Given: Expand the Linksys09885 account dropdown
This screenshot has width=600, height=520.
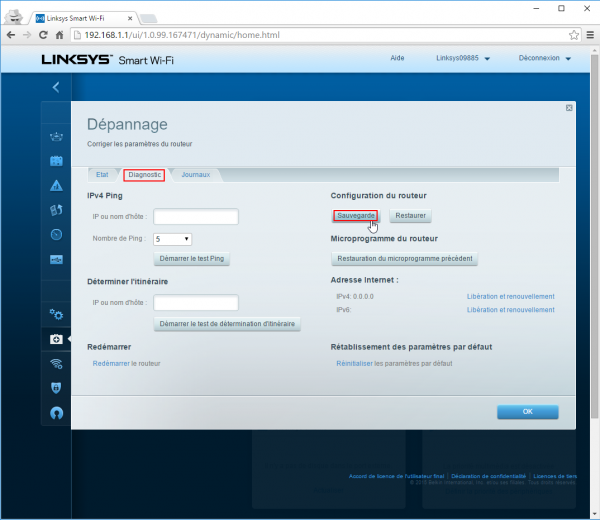Looking at the screenshot, I should (464, 59).
